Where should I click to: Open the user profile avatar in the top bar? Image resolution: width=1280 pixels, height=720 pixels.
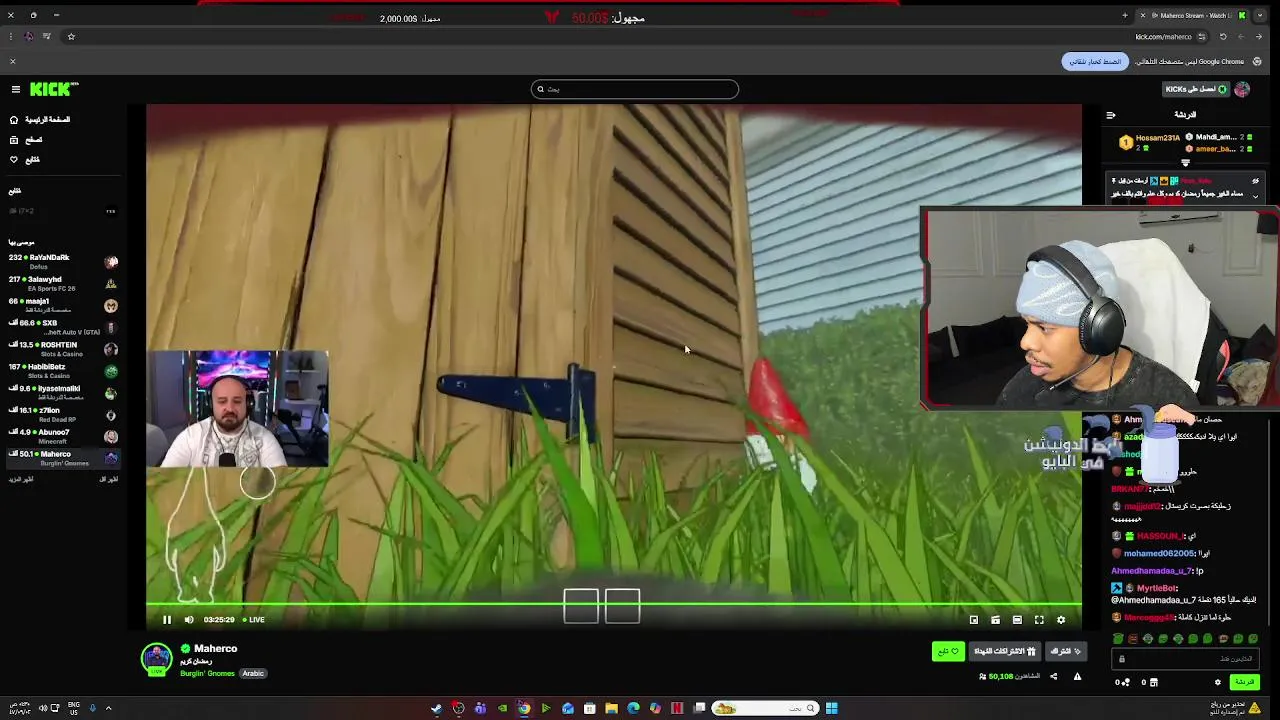point(1242,89)
